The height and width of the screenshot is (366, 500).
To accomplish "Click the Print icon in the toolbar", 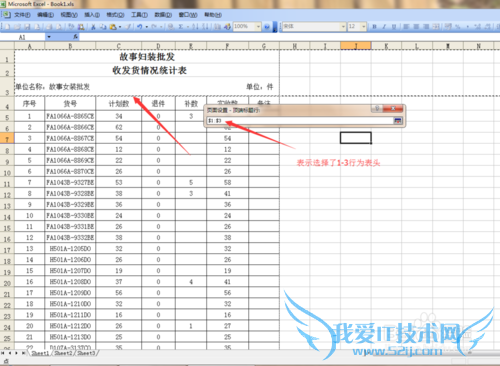I will [49, 27].
